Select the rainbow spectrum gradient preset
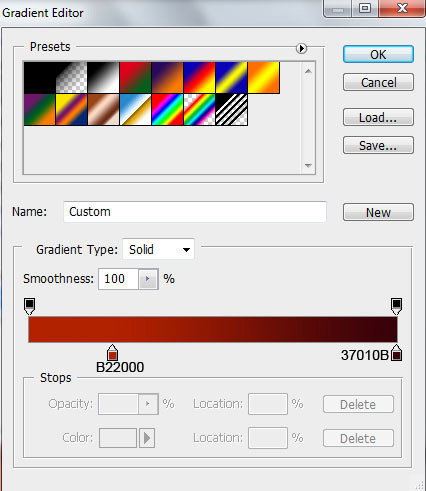Image resolution: width=426 pixels, height=491 pixels. [167, 109]
